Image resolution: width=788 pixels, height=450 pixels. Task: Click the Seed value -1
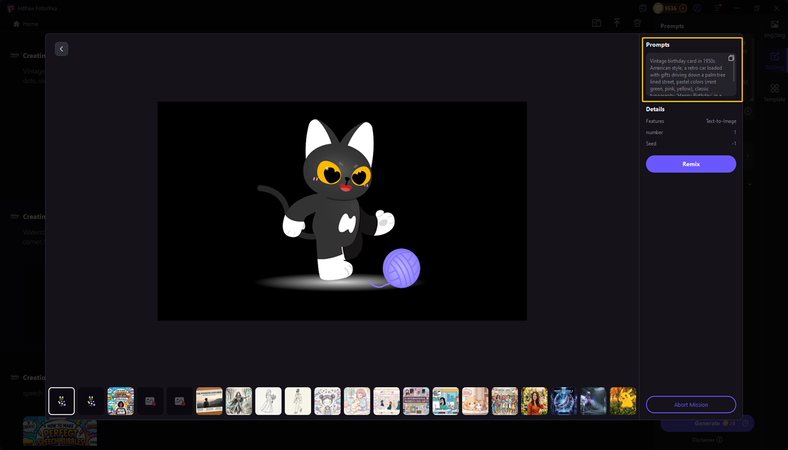coord(734,144)
